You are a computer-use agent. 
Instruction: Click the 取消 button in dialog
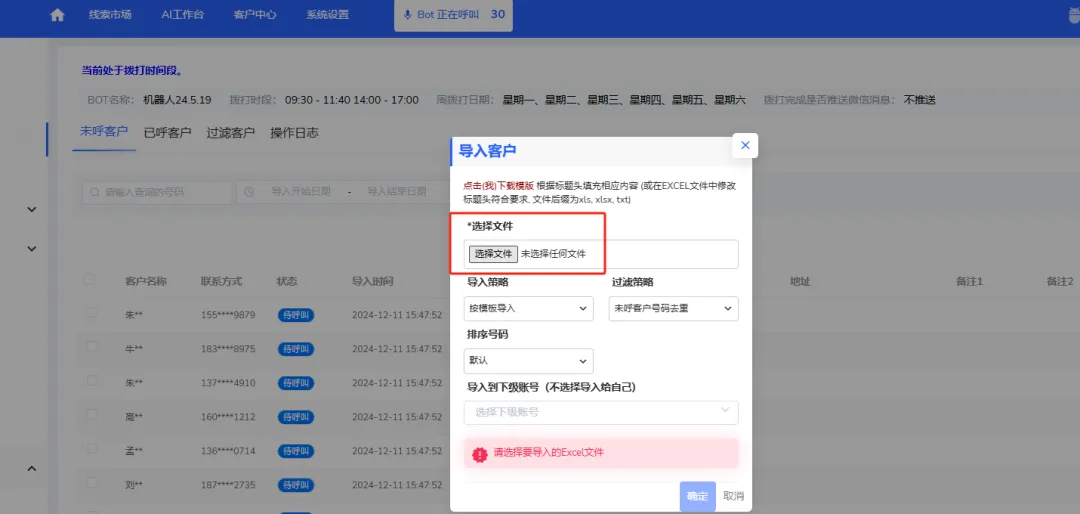point(734,496)
